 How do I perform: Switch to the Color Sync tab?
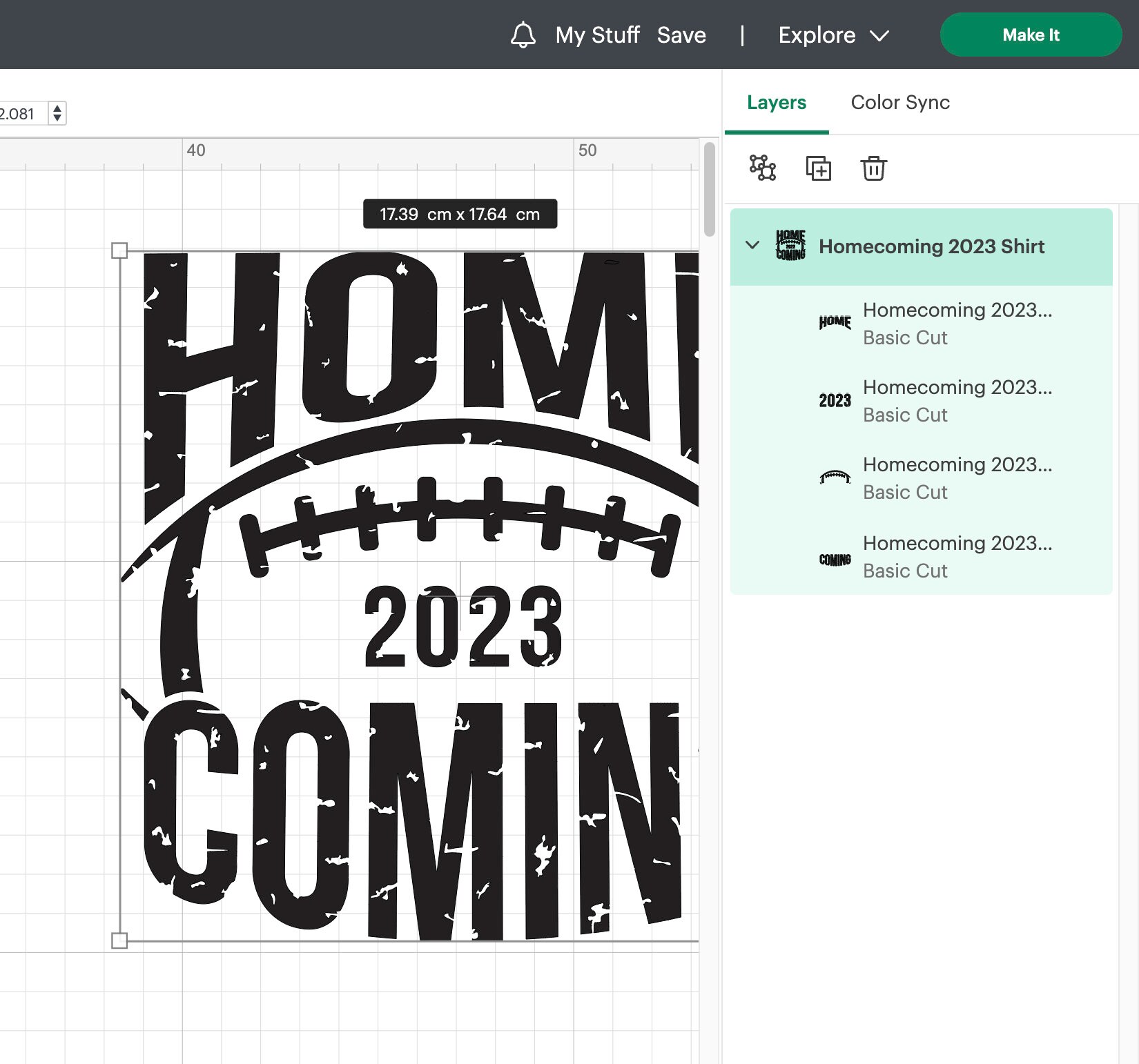pos(900,102)
